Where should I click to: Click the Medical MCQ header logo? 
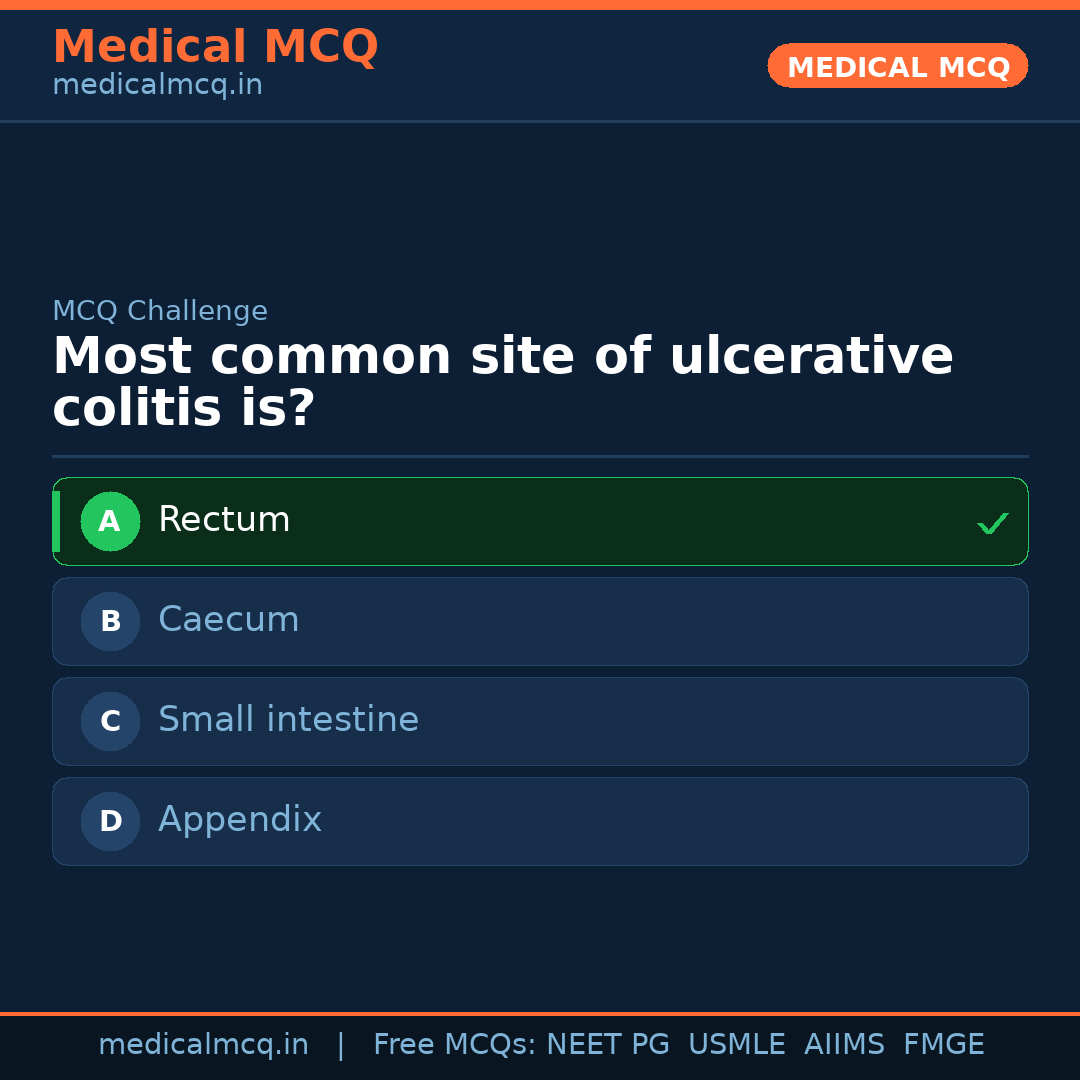pyautogui.click(x=215, y=46)
